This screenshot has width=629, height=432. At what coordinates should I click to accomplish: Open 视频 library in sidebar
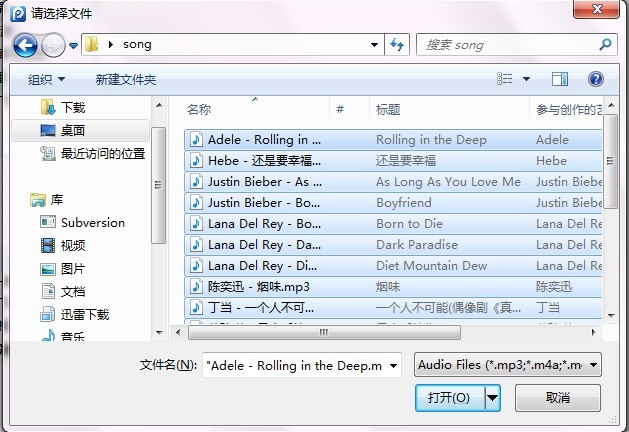tap(73, 245)
